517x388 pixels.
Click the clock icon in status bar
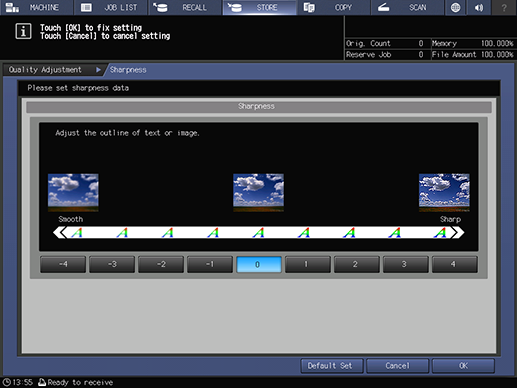tap(7, 382)
